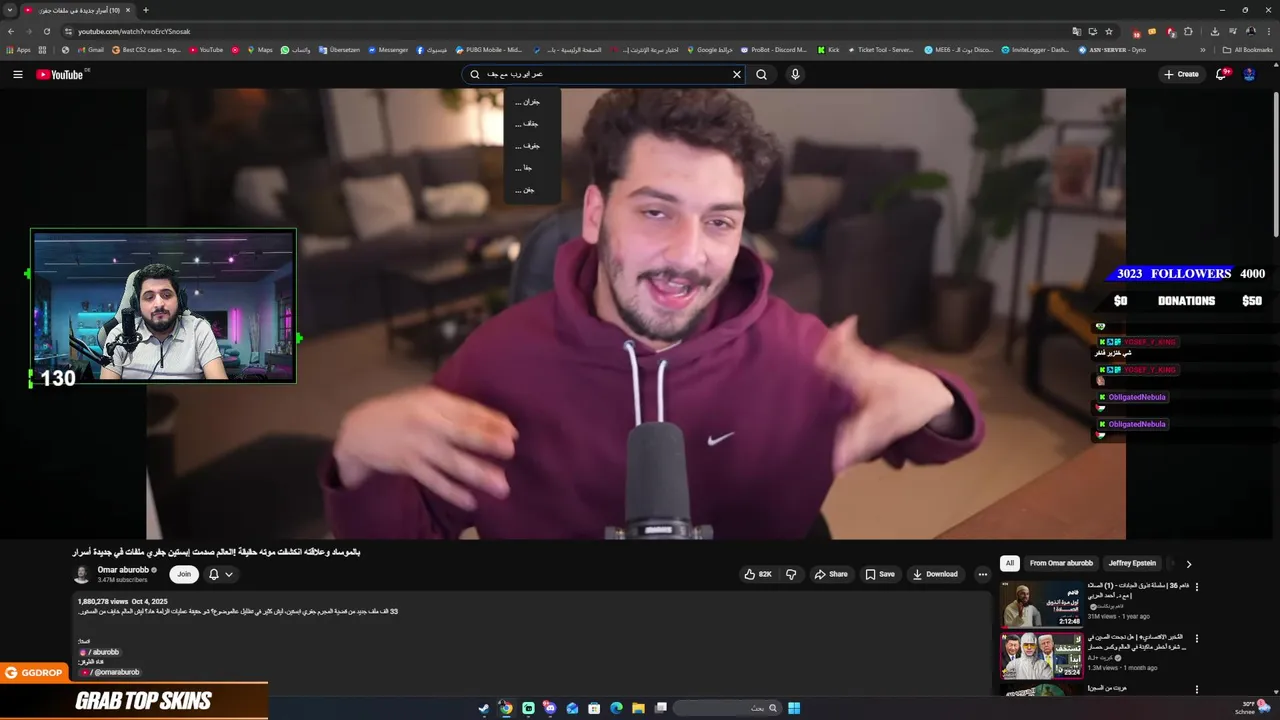The height and width of the screenshot is (720, 1280).
Task: Open the Apps bookmark
Action: tap(19, 49)
